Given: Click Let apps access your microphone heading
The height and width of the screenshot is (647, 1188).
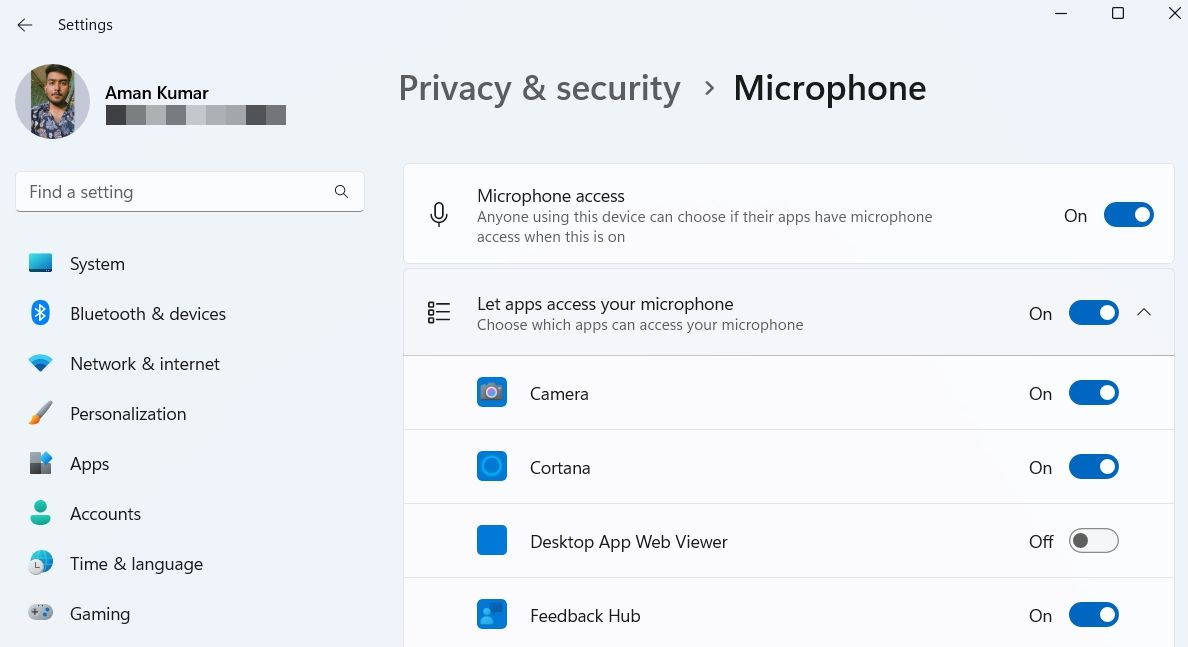Looking at the screenshot, I should (605, 304).
